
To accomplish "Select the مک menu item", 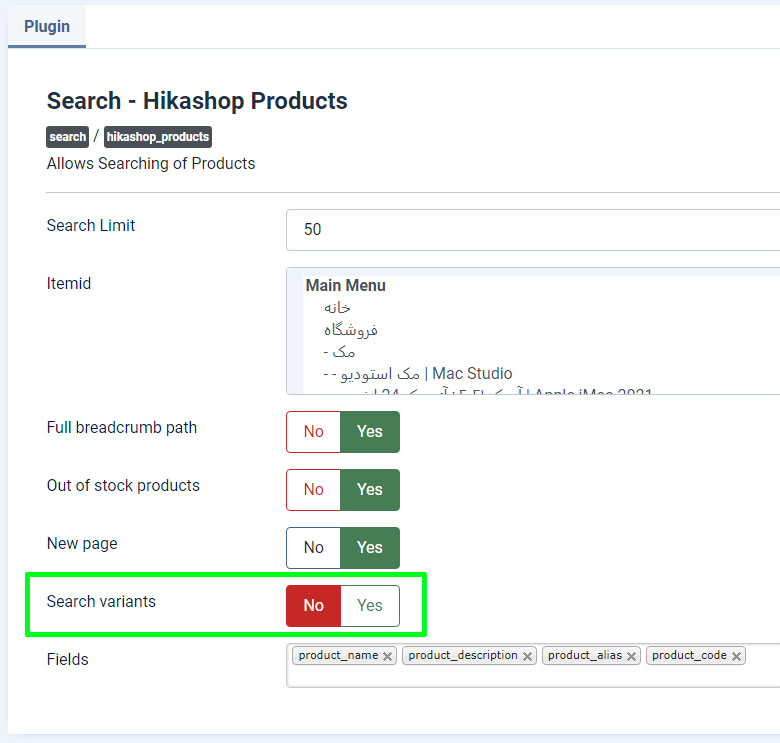I will tap(339, 352).
